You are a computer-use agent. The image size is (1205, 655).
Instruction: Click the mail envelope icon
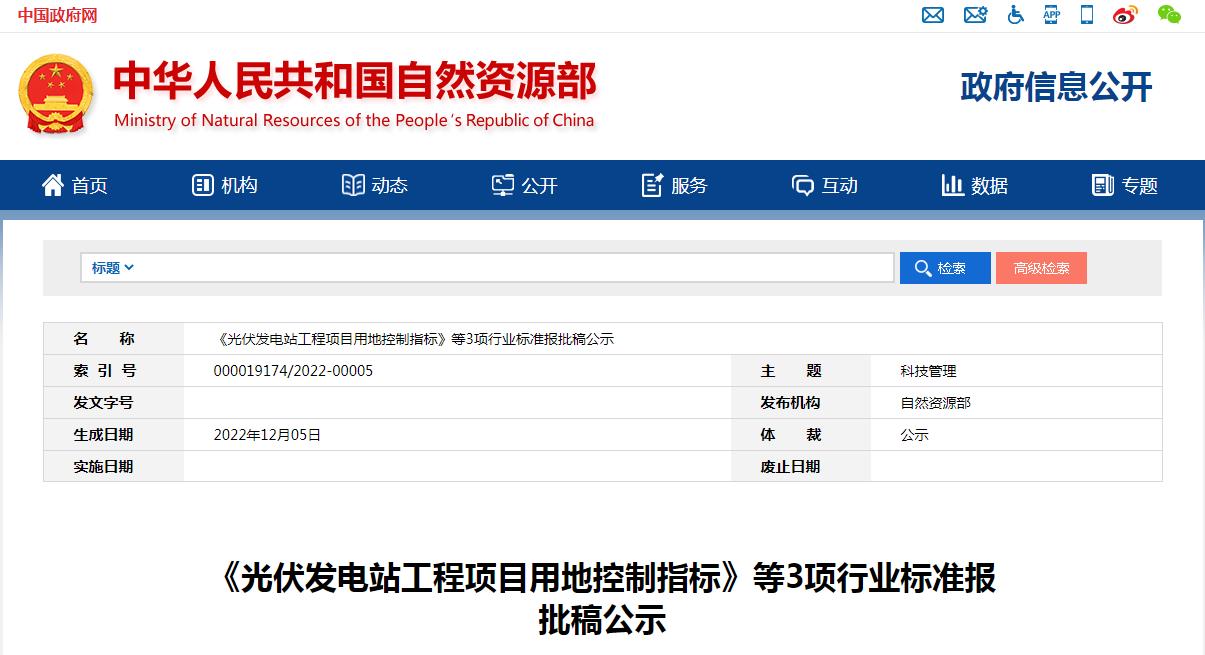933,15
